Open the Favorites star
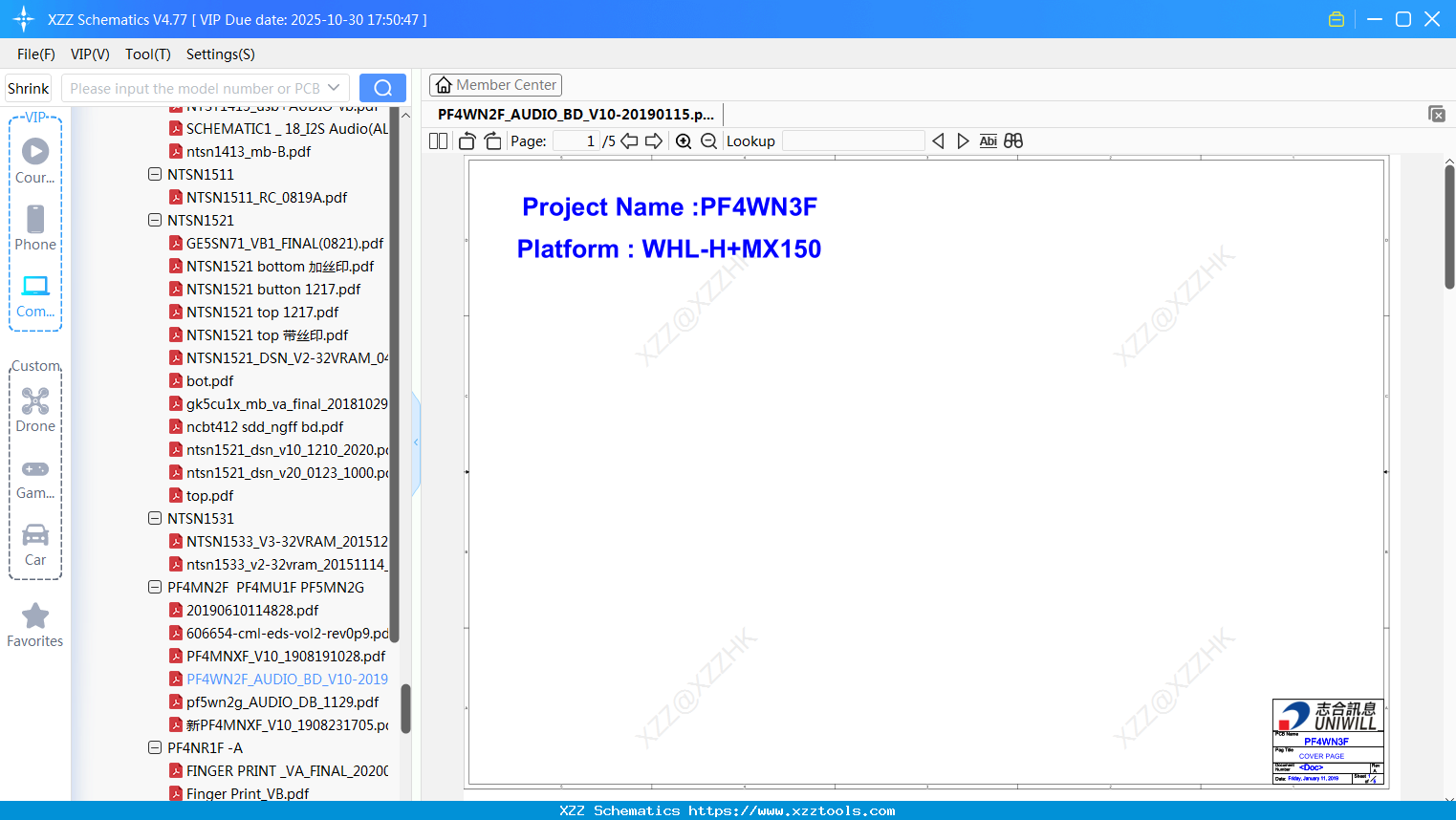 pyautogui.click(x=35, y=625)
